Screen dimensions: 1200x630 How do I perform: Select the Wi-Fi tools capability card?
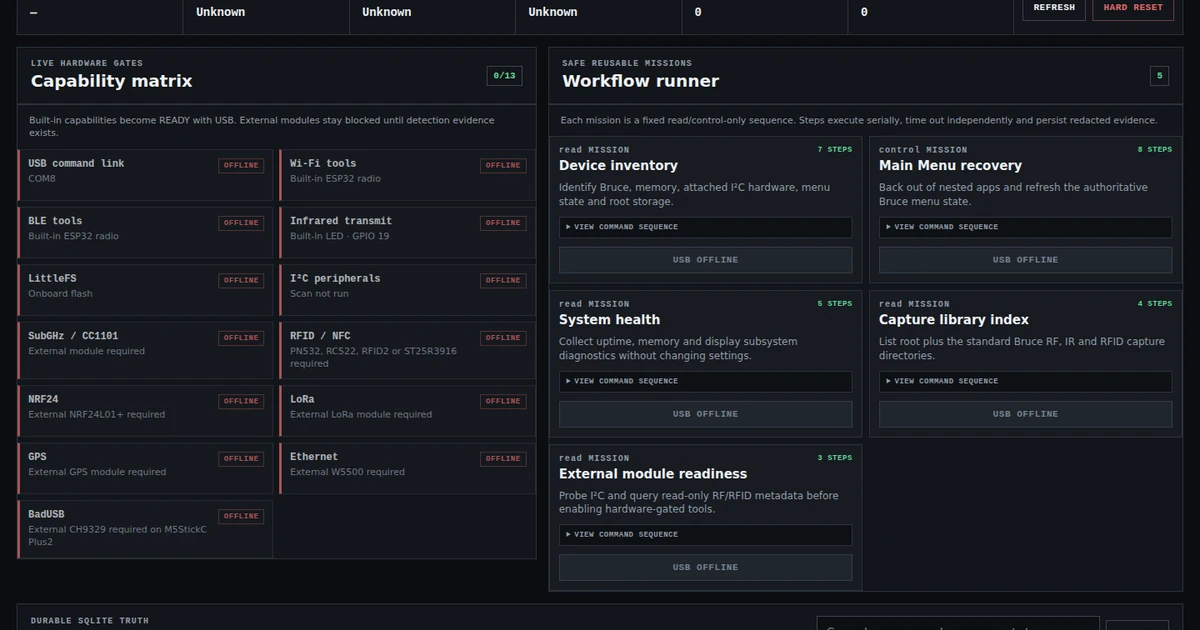coord(407,176)
